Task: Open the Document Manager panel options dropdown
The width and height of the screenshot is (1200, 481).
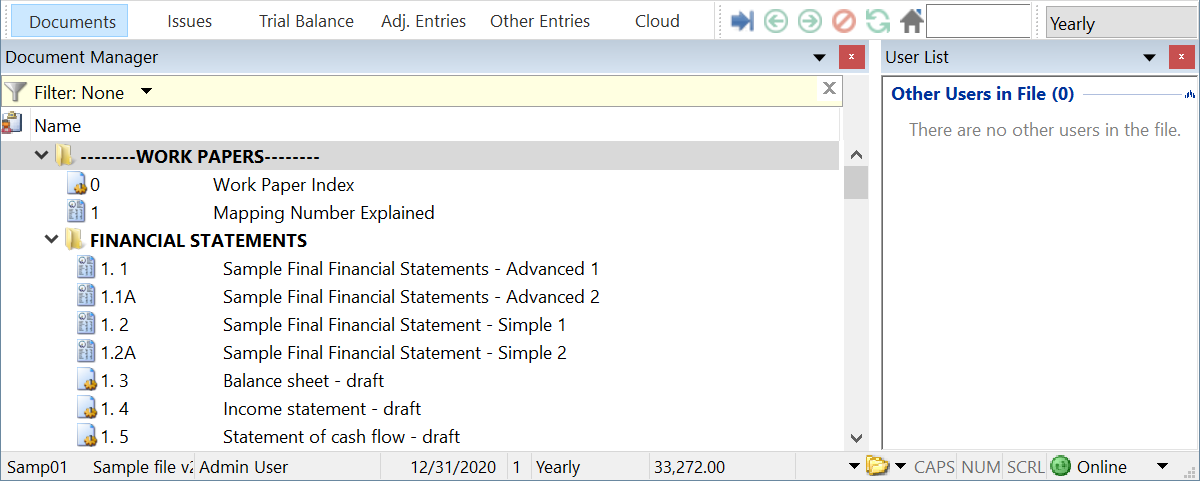Action: click(x=819, y=58)
